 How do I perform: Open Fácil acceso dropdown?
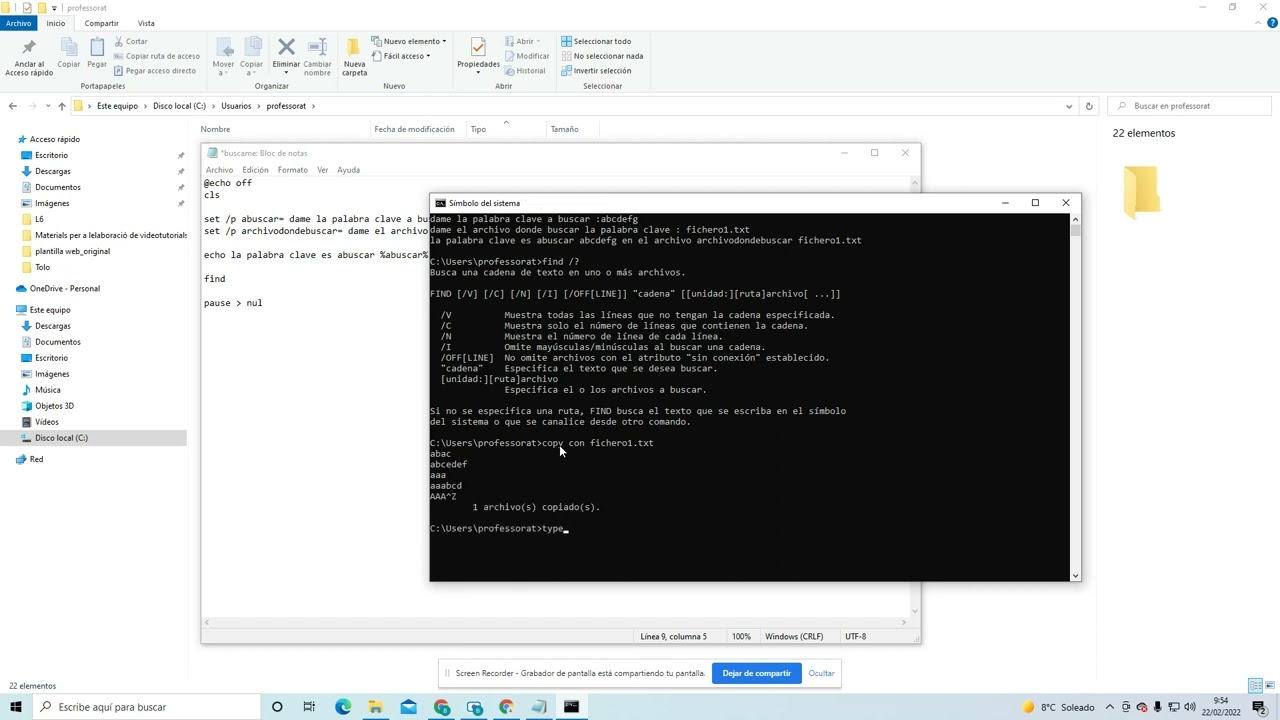pos(401,56)
